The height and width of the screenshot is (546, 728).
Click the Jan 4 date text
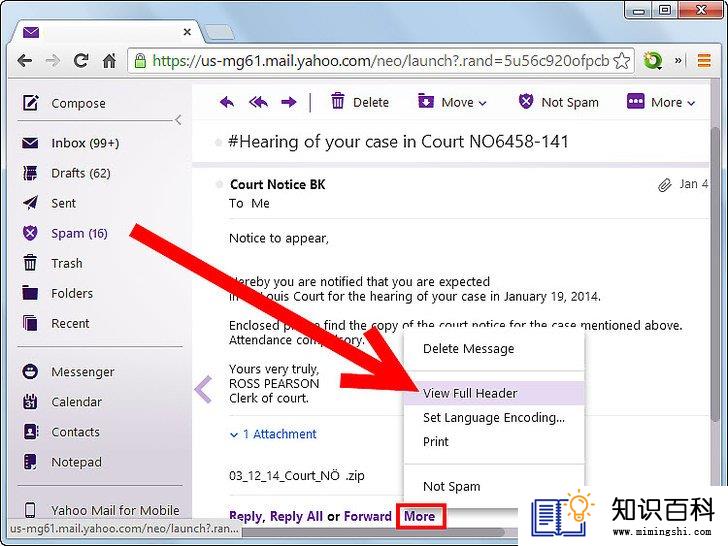694,184
